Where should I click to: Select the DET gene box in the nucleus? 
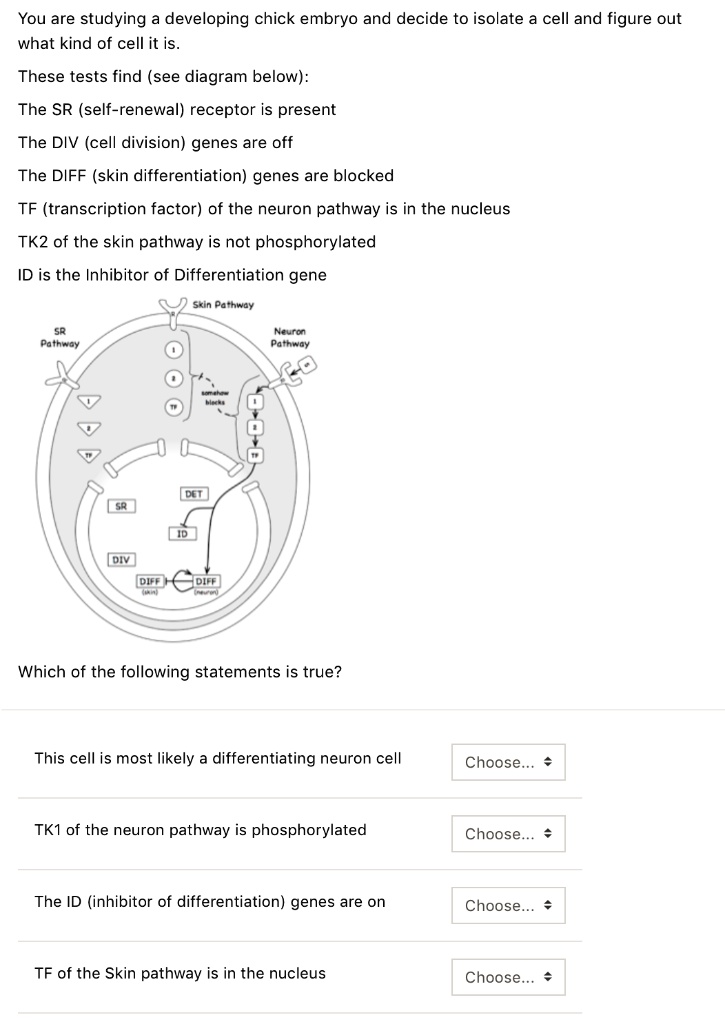(195, 494)
